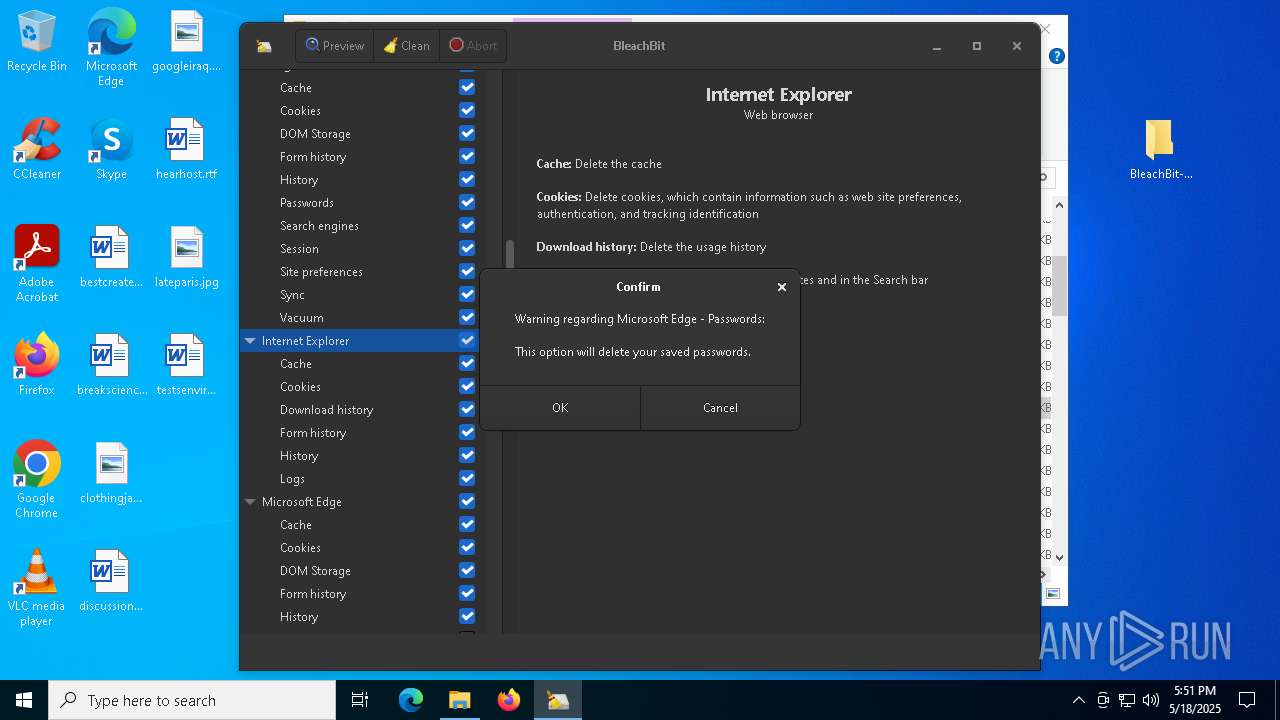
Task: Open File Explorer from taskbar
Action: click(x=459, y=700)
